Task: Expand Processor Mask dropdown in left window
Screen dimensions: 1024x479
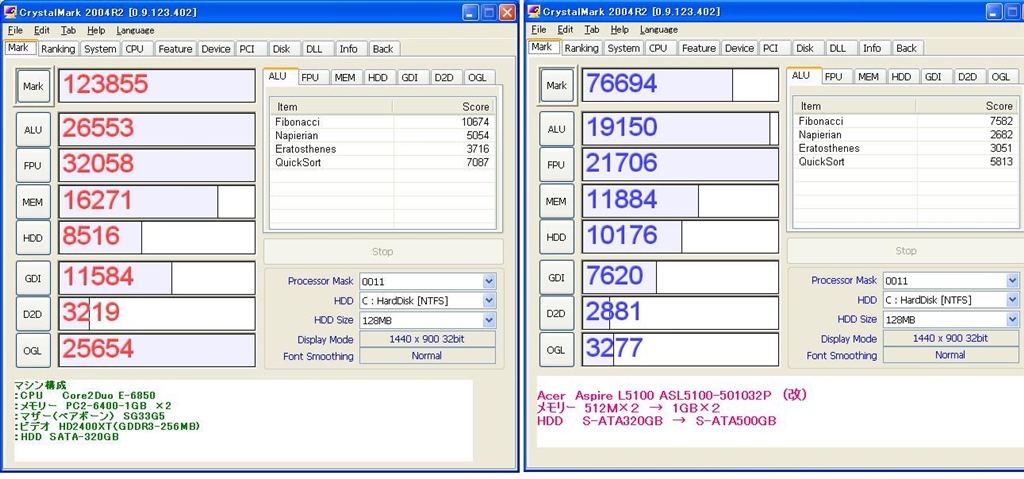Action: click(x=489, y=282)
